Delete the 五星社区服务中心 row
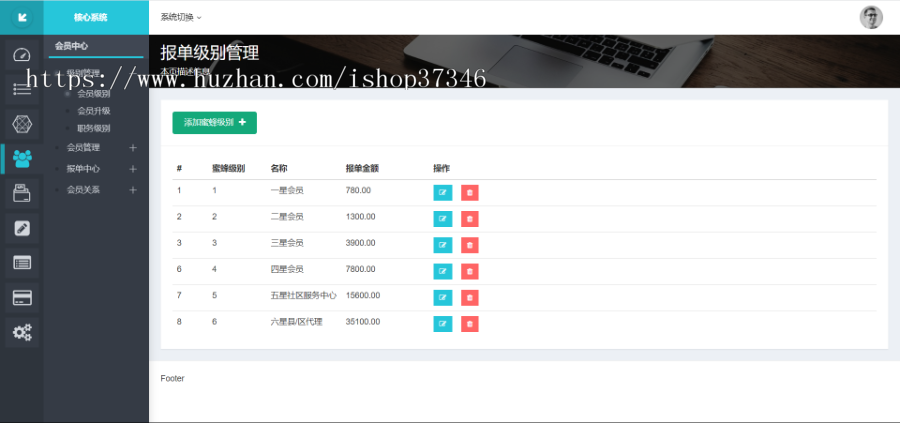Viewport: 900px width, 423px height. coord(470,298)
